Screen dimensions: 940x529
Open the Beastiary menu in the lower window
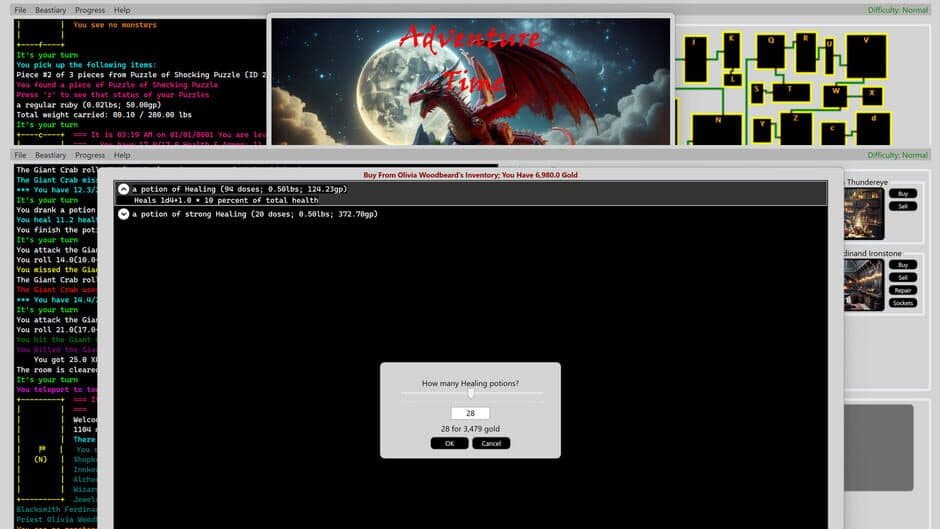click(x=51, y=155)
